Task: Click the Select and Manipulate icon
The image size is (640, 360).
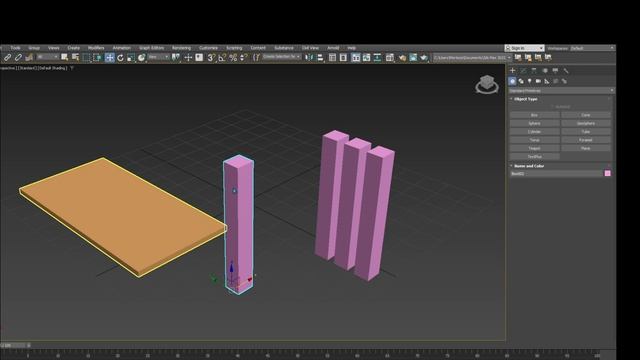Action: pyautogui.click(x=188, y=58)
